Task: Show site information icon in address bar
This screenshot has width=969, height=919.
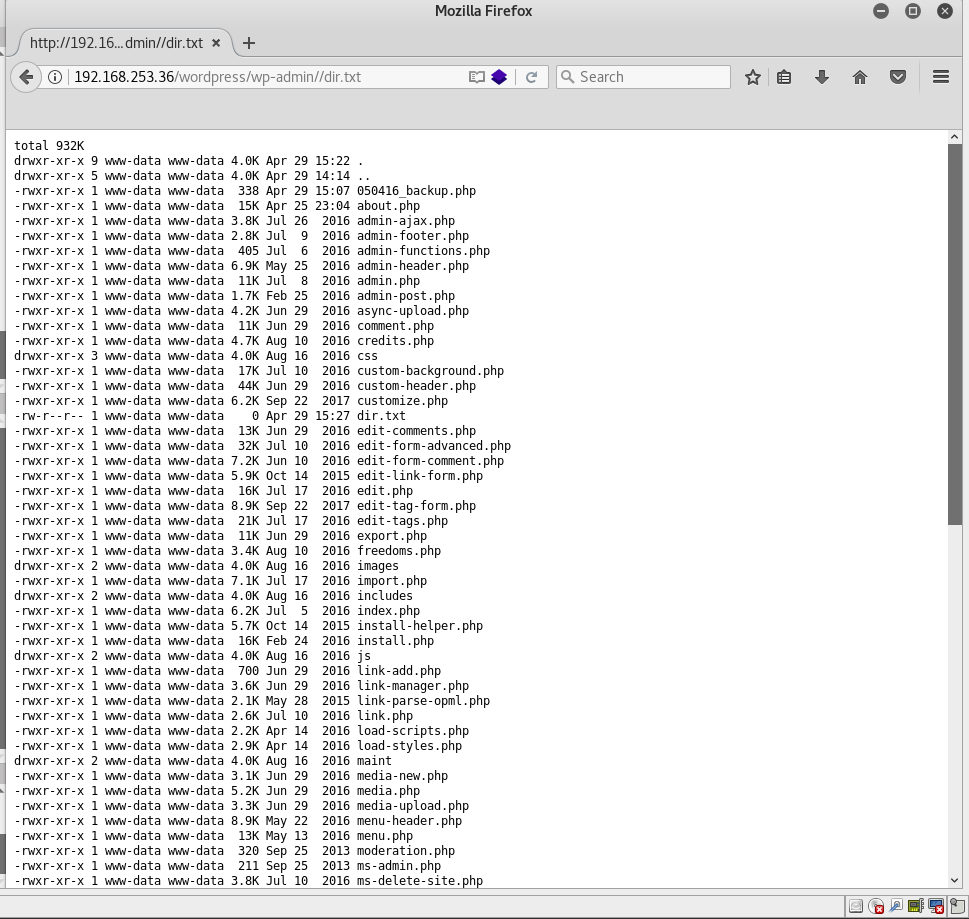Action: click(x=55, y=77)
